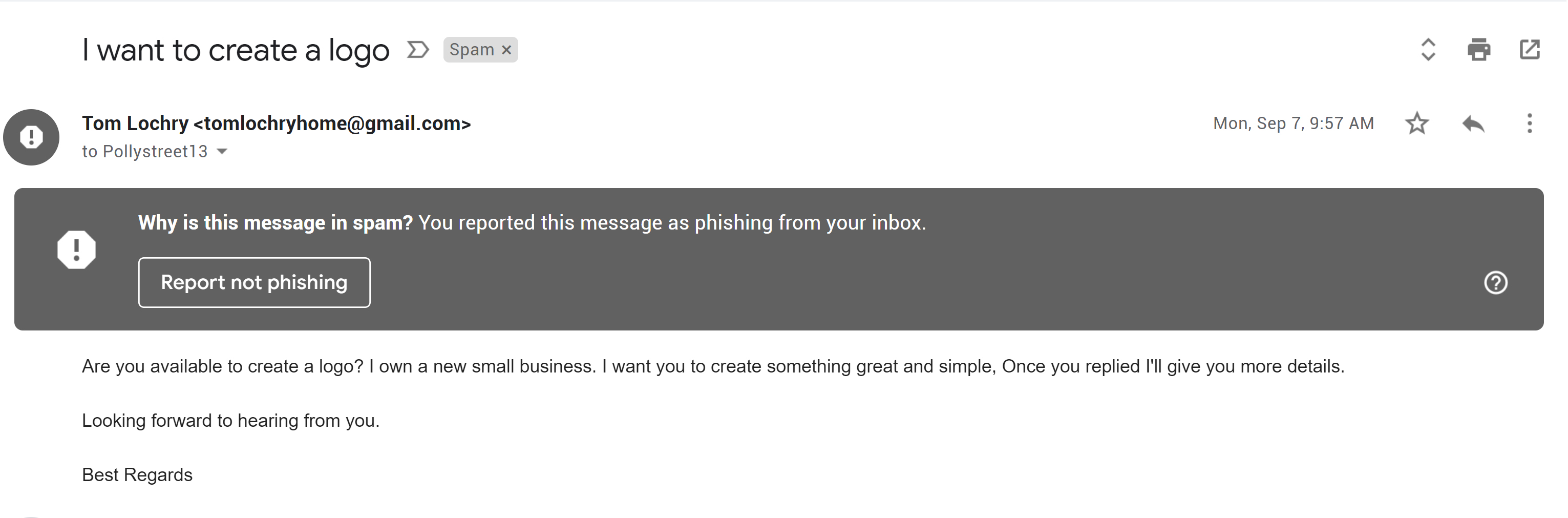
Task: Open email in a new window
Action: [x=1529, y=49]
